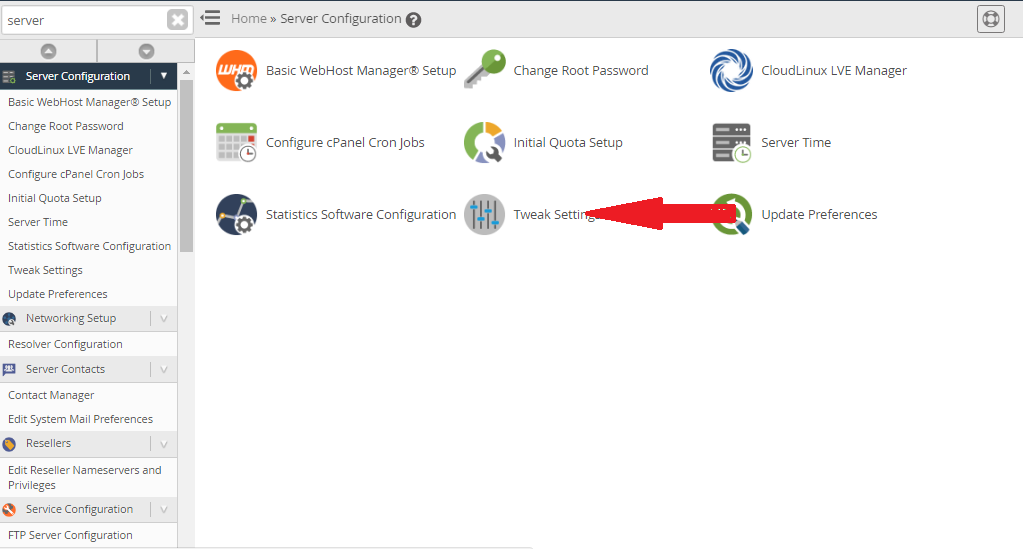This screenshot has height=549, width=1023.
Task: Open Change Root Password main link
Action: (581, 71)
